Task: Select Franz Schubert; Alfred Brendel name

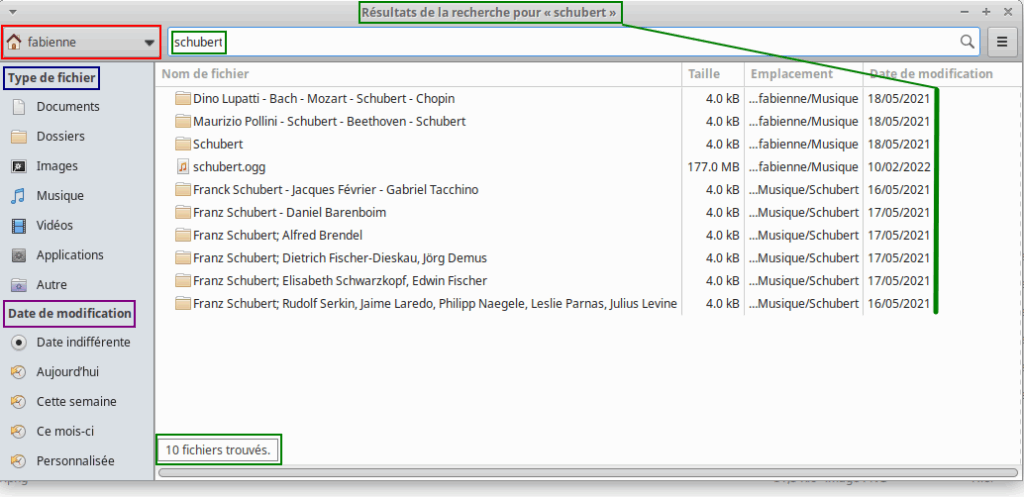Action: coord(278,235)
